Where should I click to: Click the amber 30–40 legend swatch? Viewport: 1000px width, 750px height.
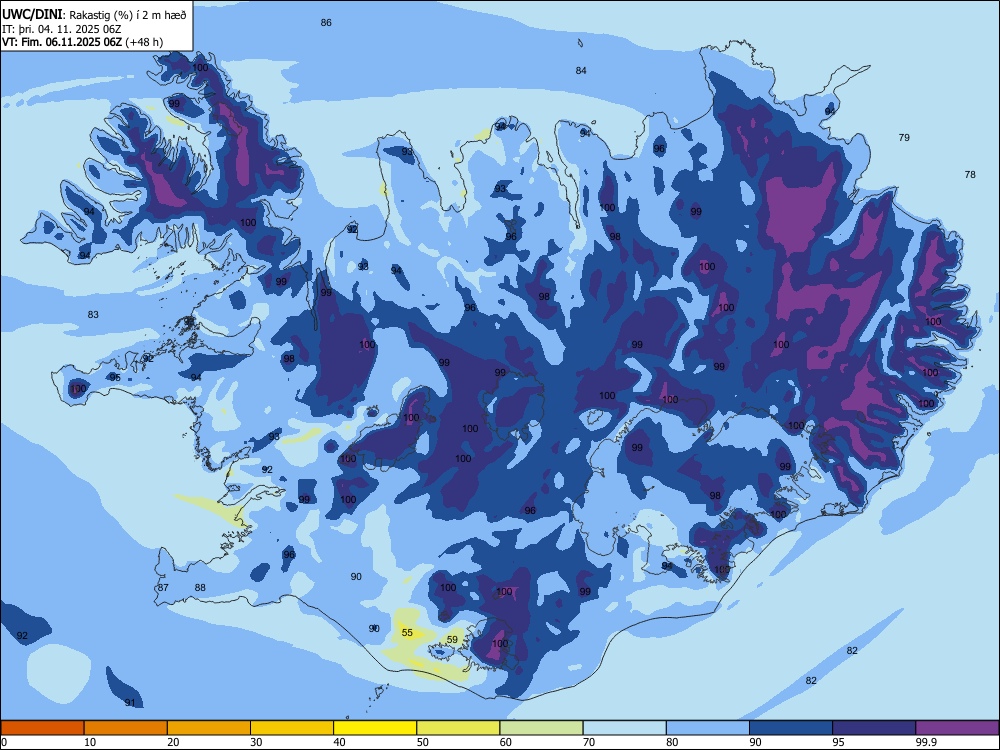(292, 728)
